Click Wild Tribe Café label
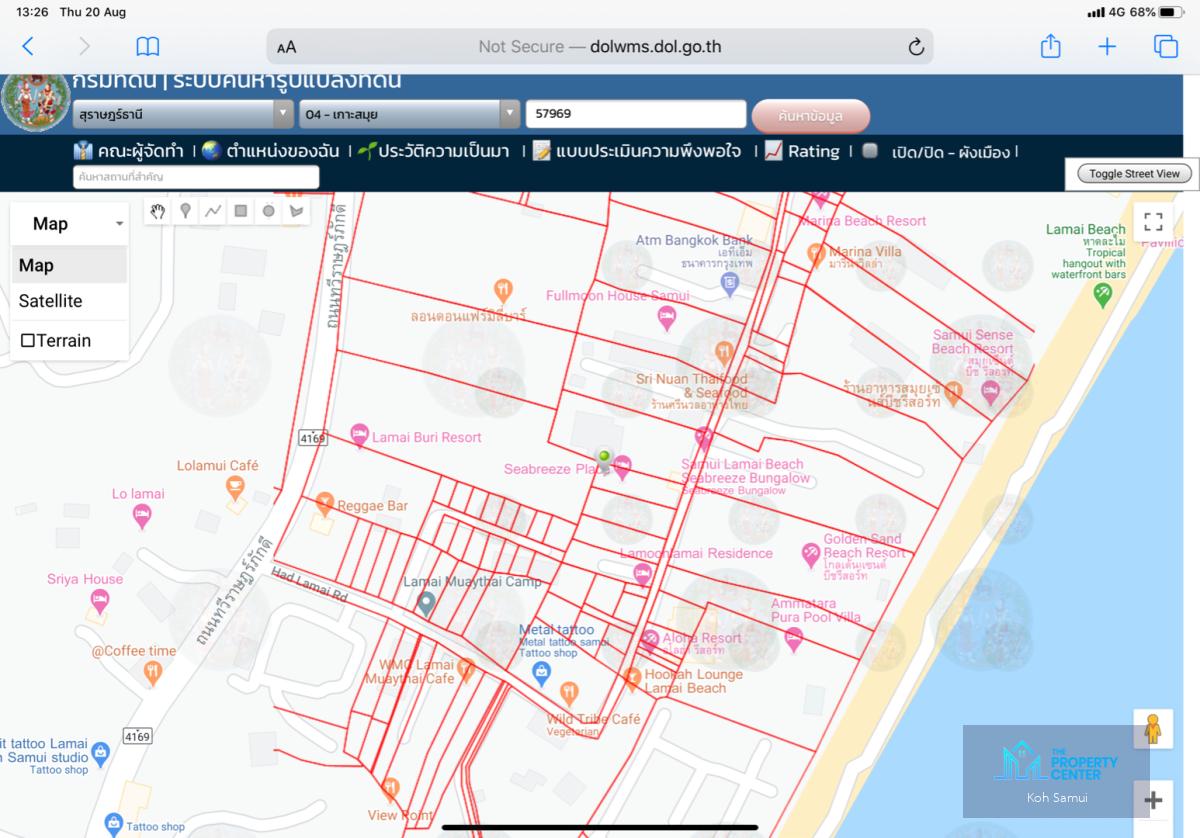 click(593, 719)
